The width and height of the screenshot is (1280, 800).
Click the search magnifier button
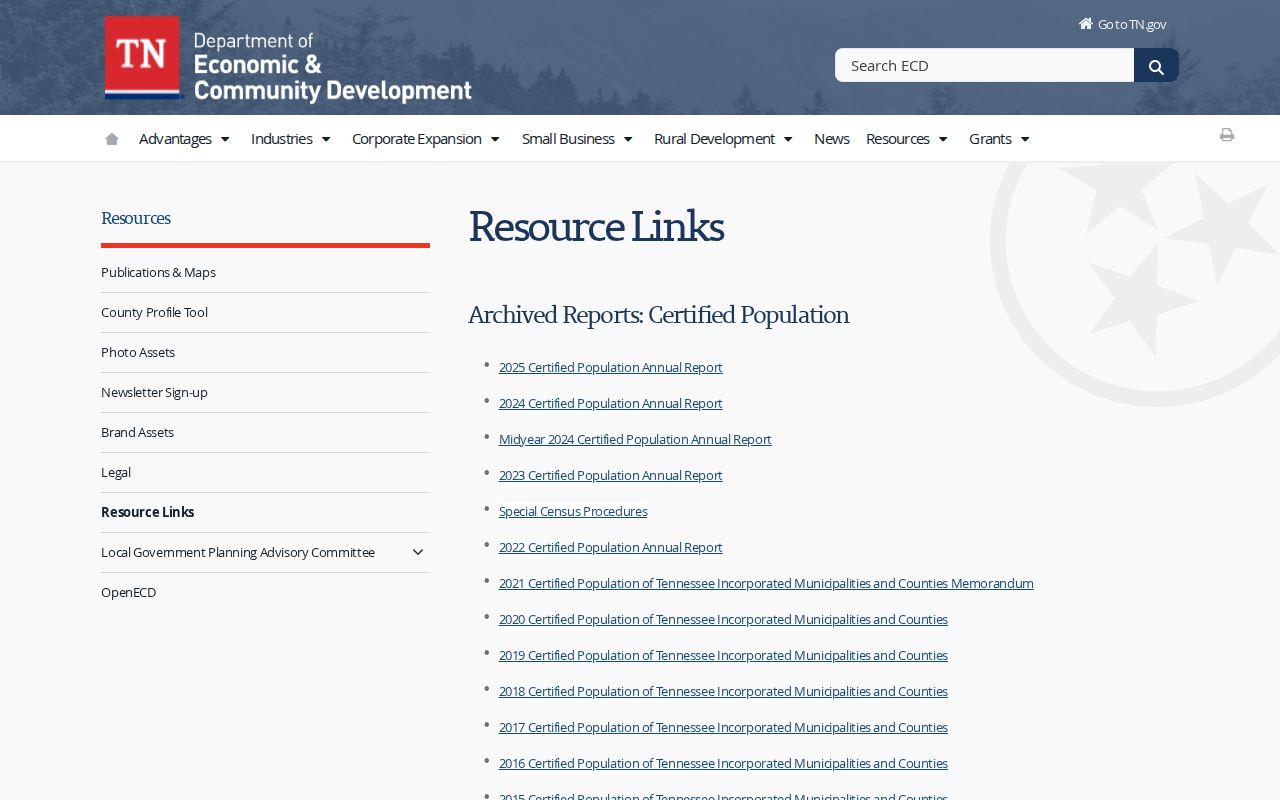[1156, 66]
